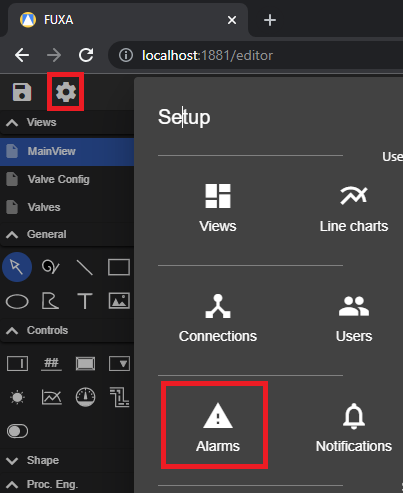Screen dimensions: 403x493
Task: Collapse the Views section
Action: (x=12, y=123)
